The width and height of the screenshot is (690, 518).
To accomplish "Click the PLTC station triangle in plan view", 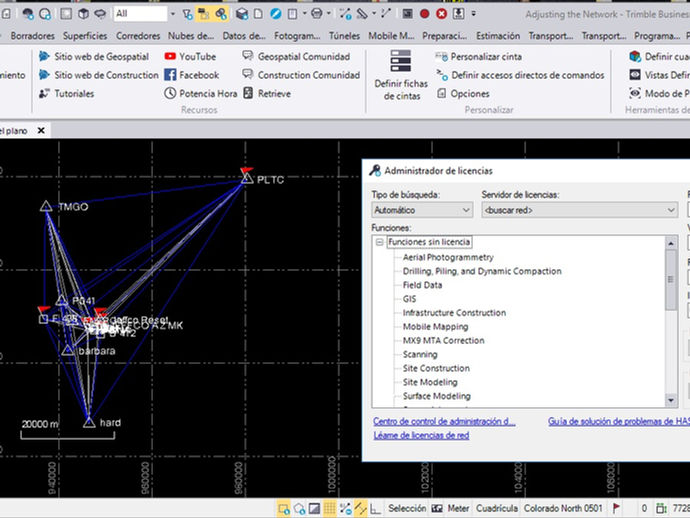I will [x=247, y=178].
